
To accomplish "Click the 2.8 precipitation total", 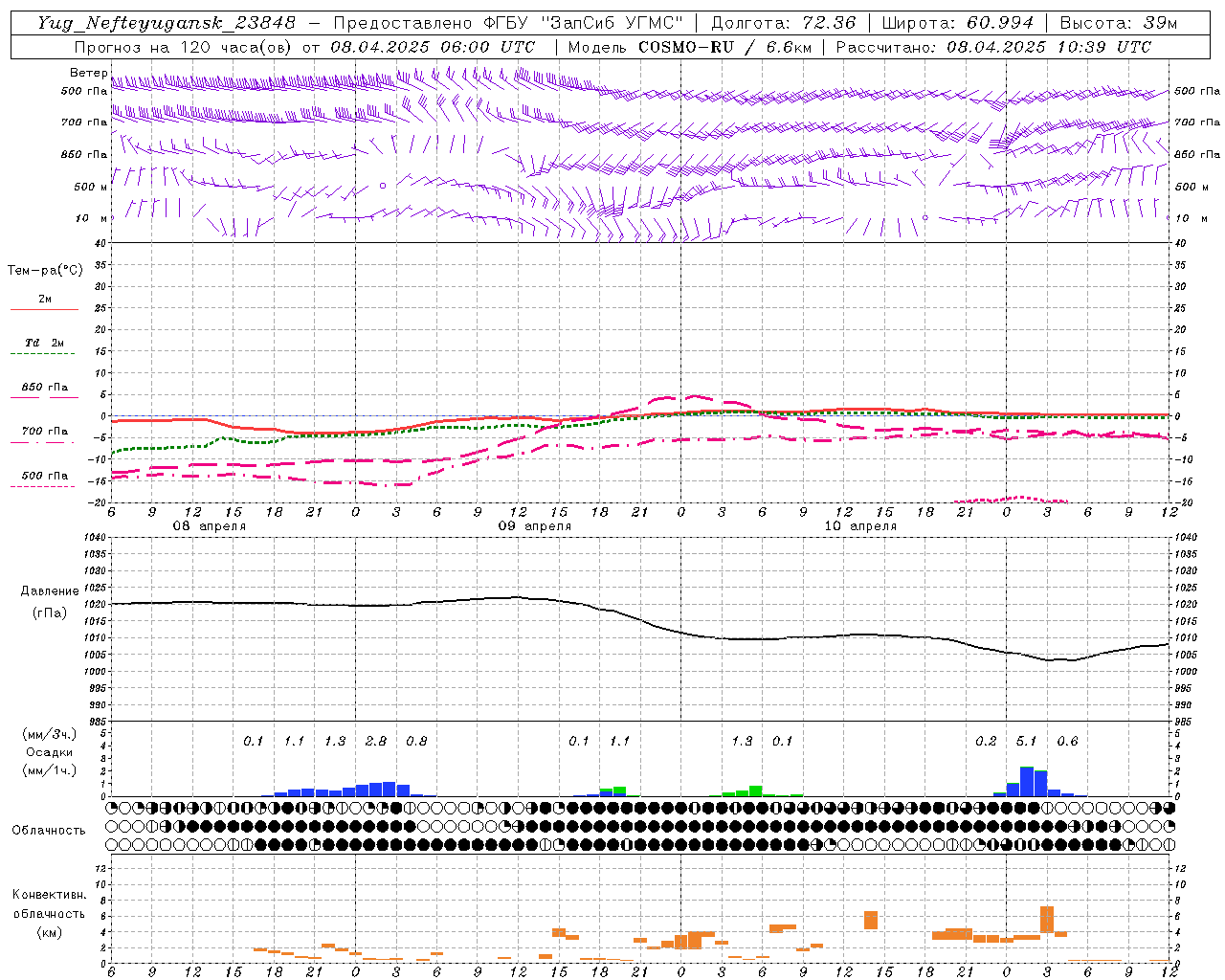I will click(x=376, y=742).
